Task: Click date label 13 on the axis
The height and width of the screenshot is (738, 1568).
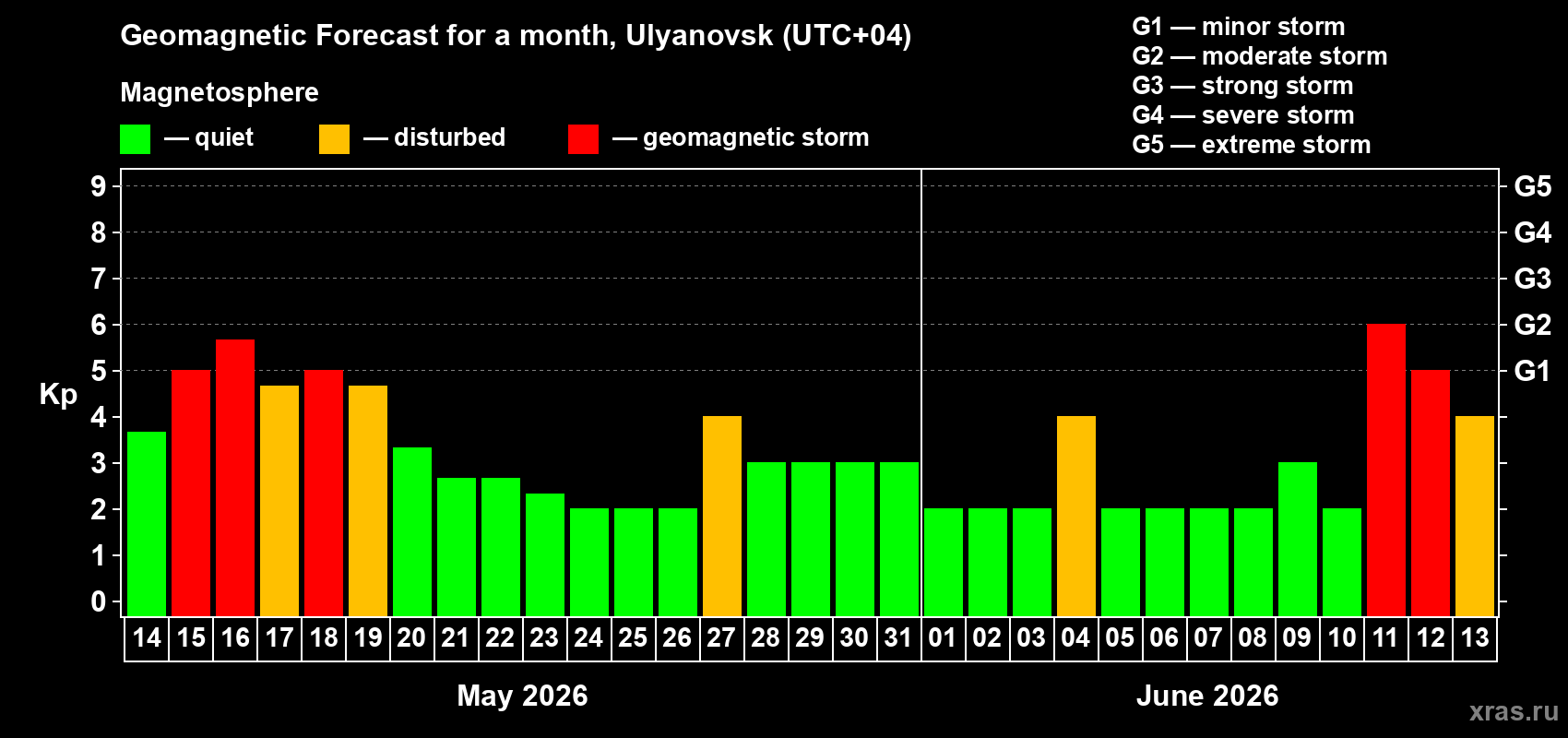Action: click(x=1475, y=638)
